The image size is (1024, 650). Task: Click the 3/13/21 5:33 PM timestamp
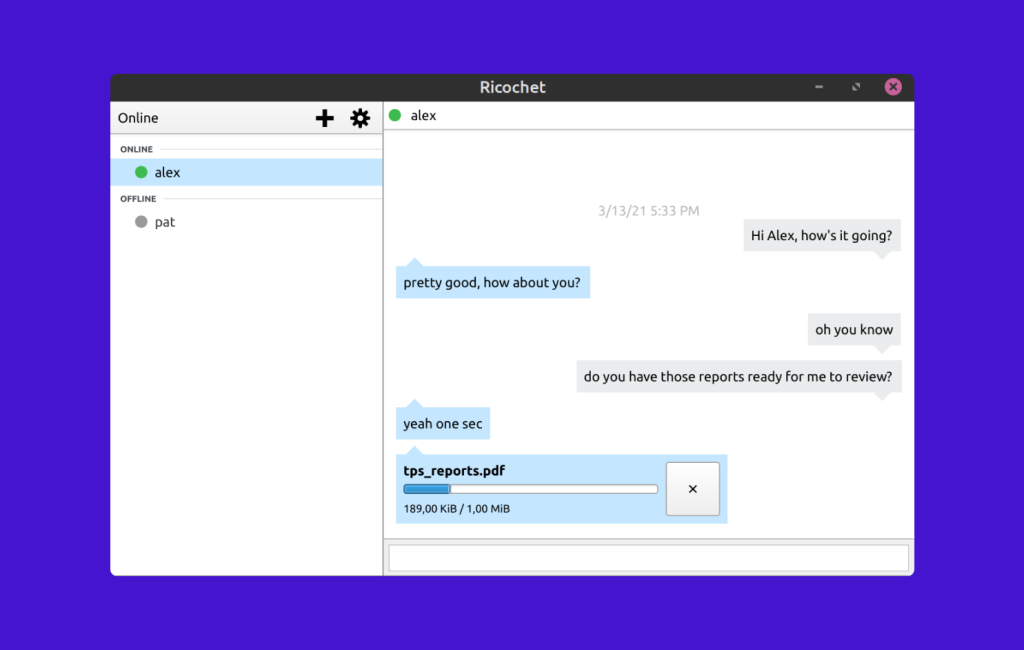648,210
